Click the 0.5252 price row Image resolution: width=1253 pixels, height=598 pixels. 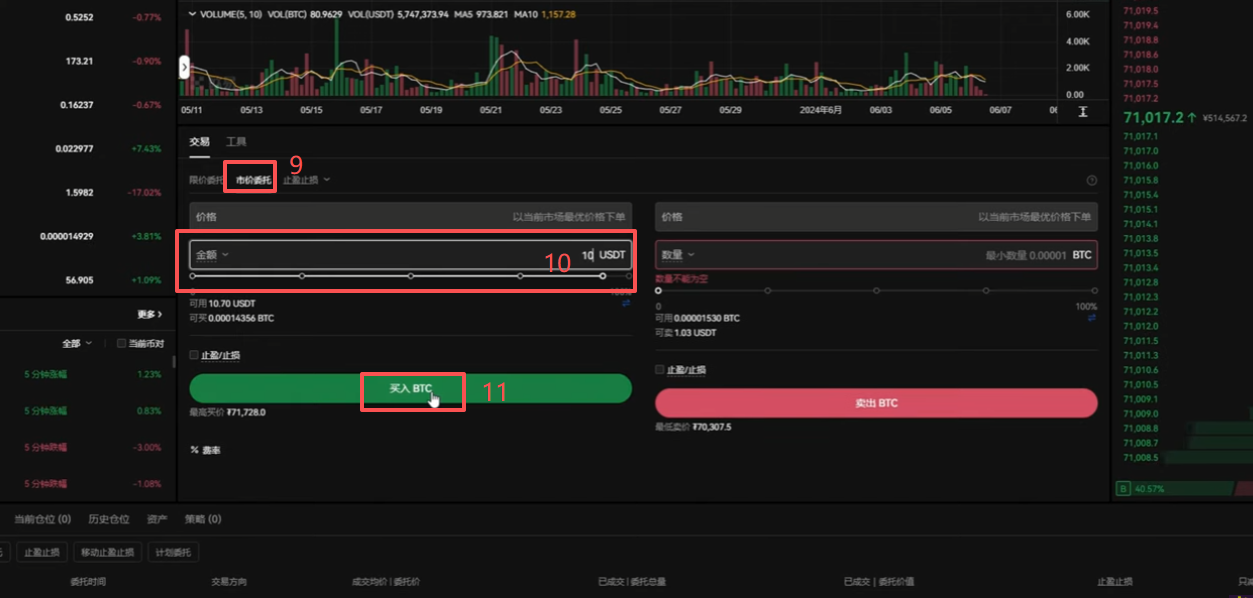pos(79,17)
